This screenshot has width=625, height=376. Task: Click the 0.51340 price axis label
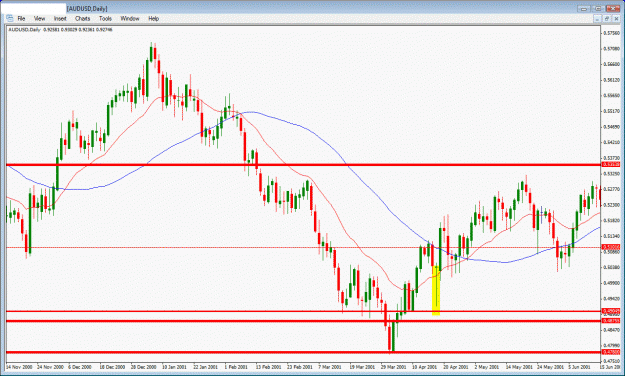point(611,236)
